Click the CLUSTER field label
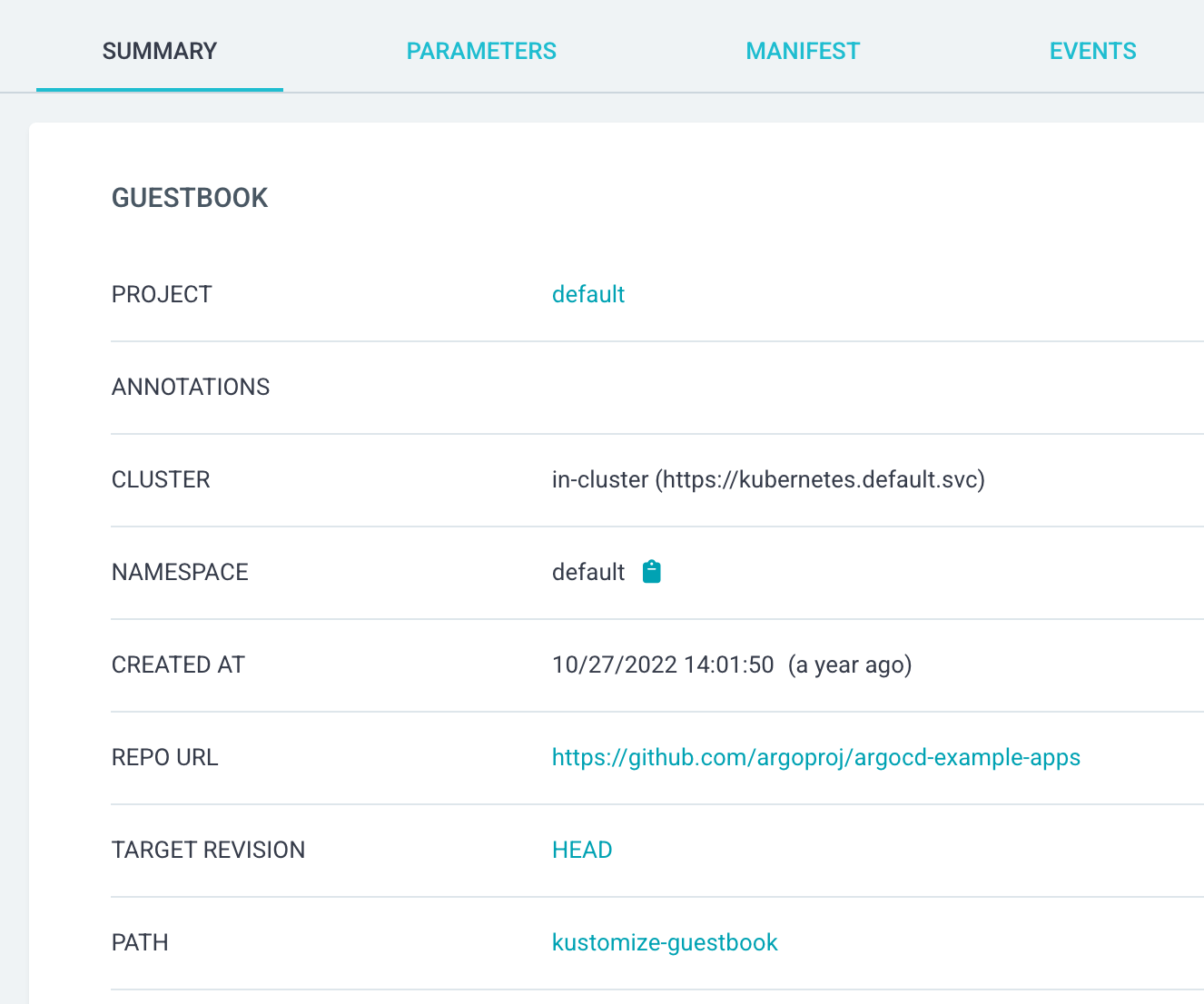1204x1004 pixels. pos(161,479)
